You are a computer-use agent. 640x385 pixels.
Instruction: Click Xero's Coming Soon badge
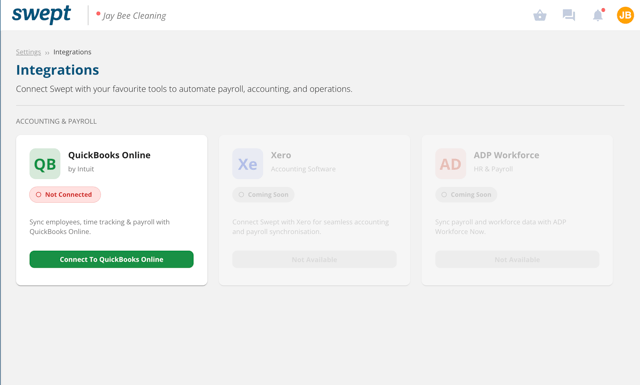(x=263, y=195)
